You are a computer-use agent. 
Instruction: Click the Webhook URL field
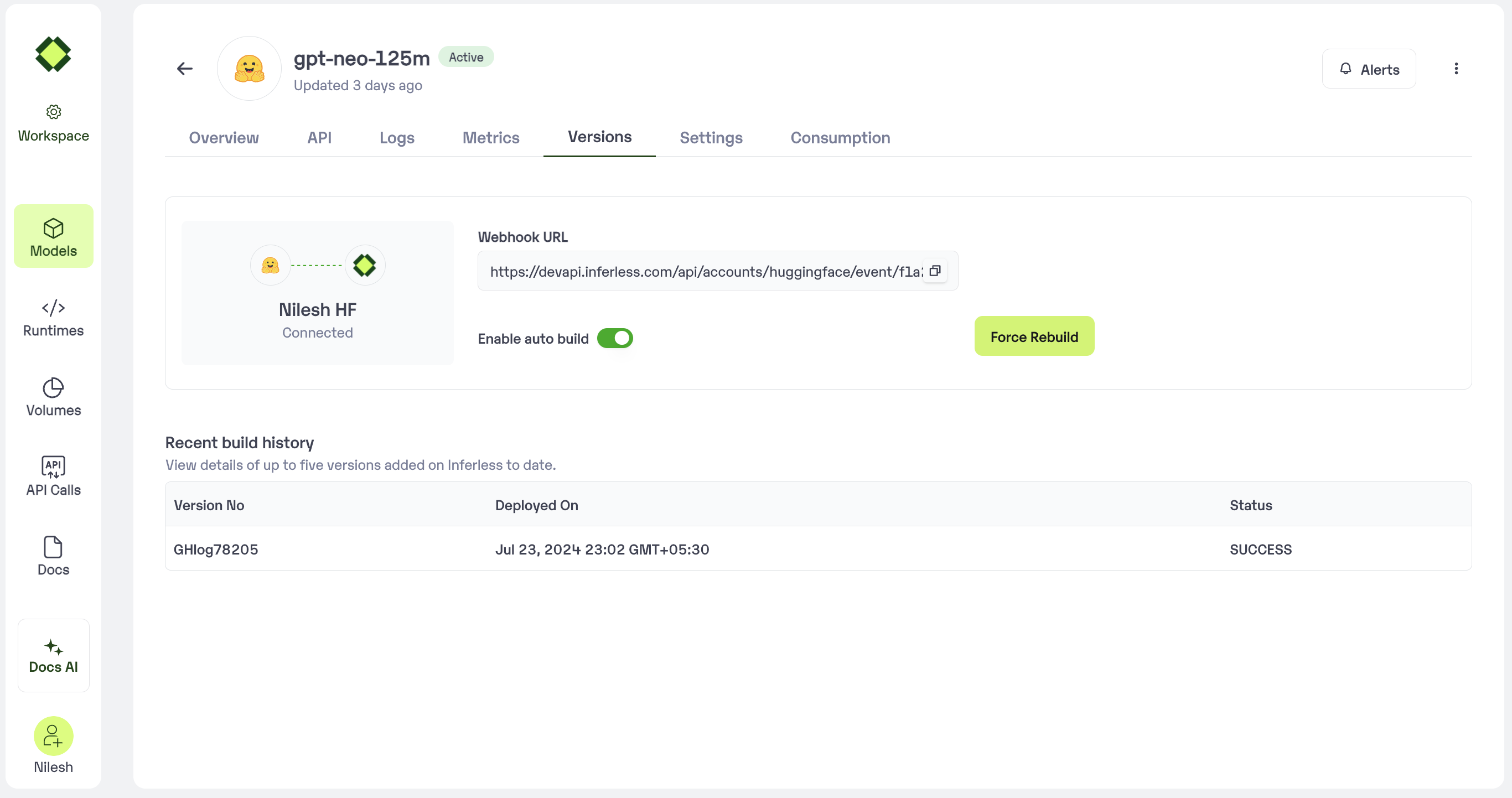point(705,271)
